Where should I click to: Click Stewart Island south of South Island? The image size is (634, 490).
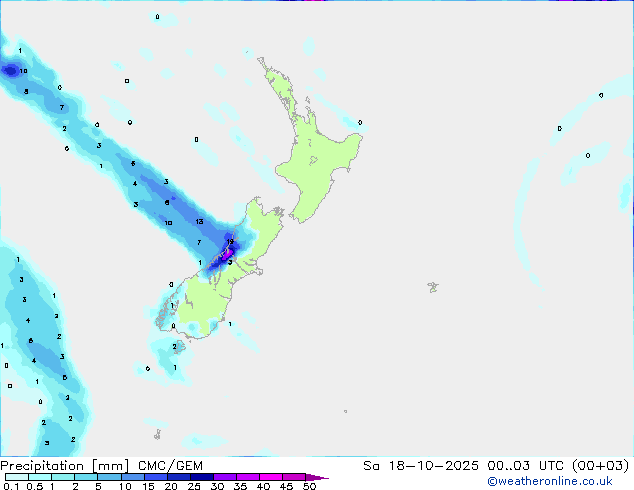coord(179,347)
